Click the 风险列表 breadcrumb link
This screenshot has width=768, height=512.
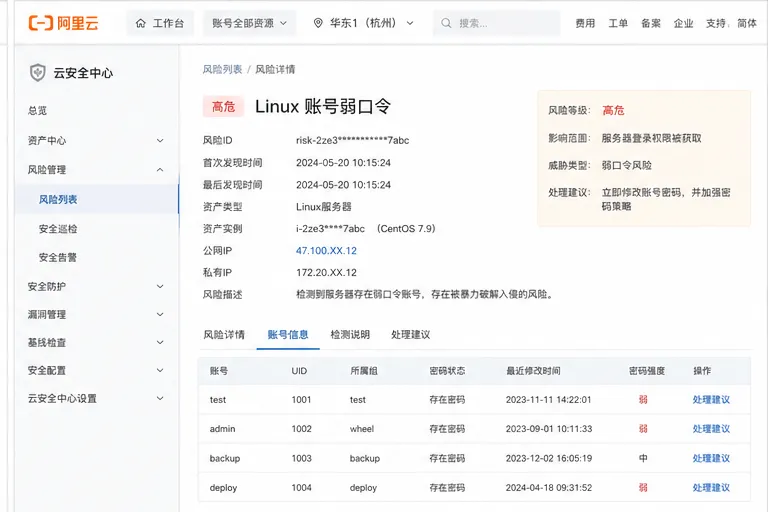[x=222, y=69]
